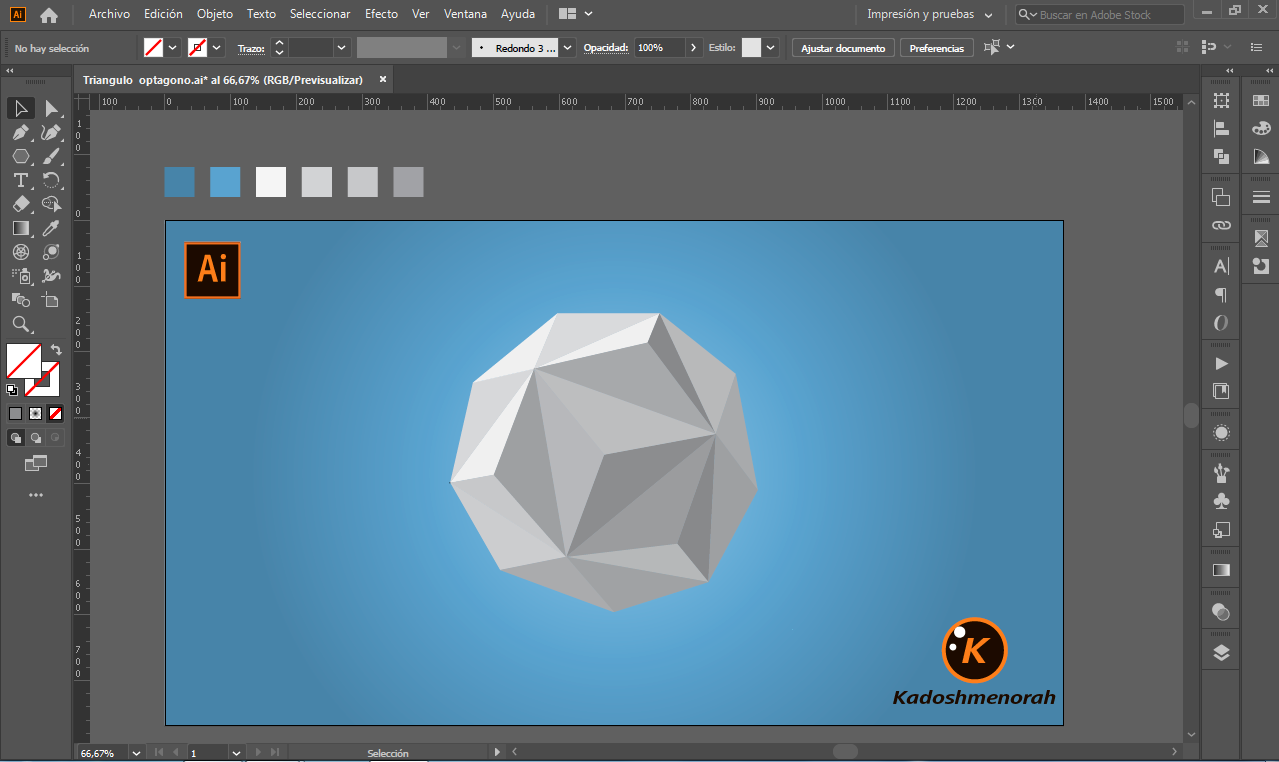This screenshot has height=762, width=1279.
Task: Open the Impresión y pruebas workspace switcher
Action: (929, 15)
